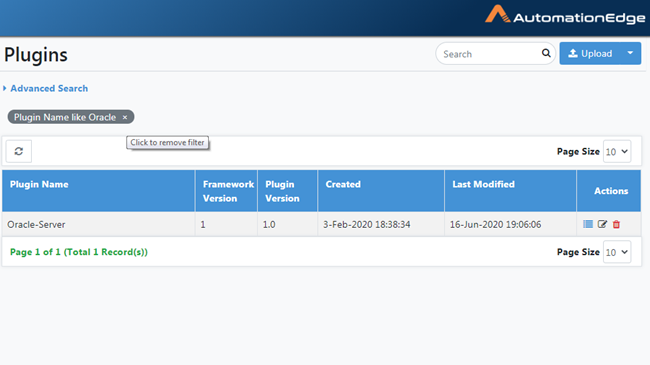Click the refresh table icon button
Image resolution: width=650 pixels, height=365 pixels.
click(19, 151)
